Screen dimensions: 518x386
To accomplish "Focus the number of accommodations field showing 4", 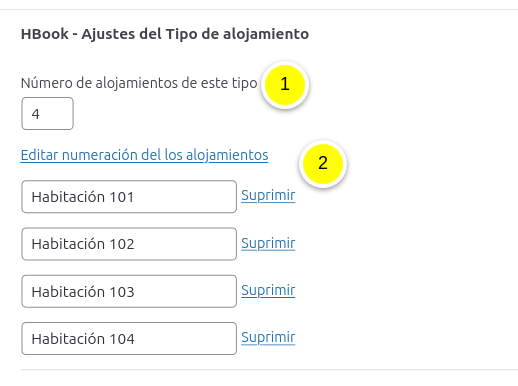I will coord(47,114).
